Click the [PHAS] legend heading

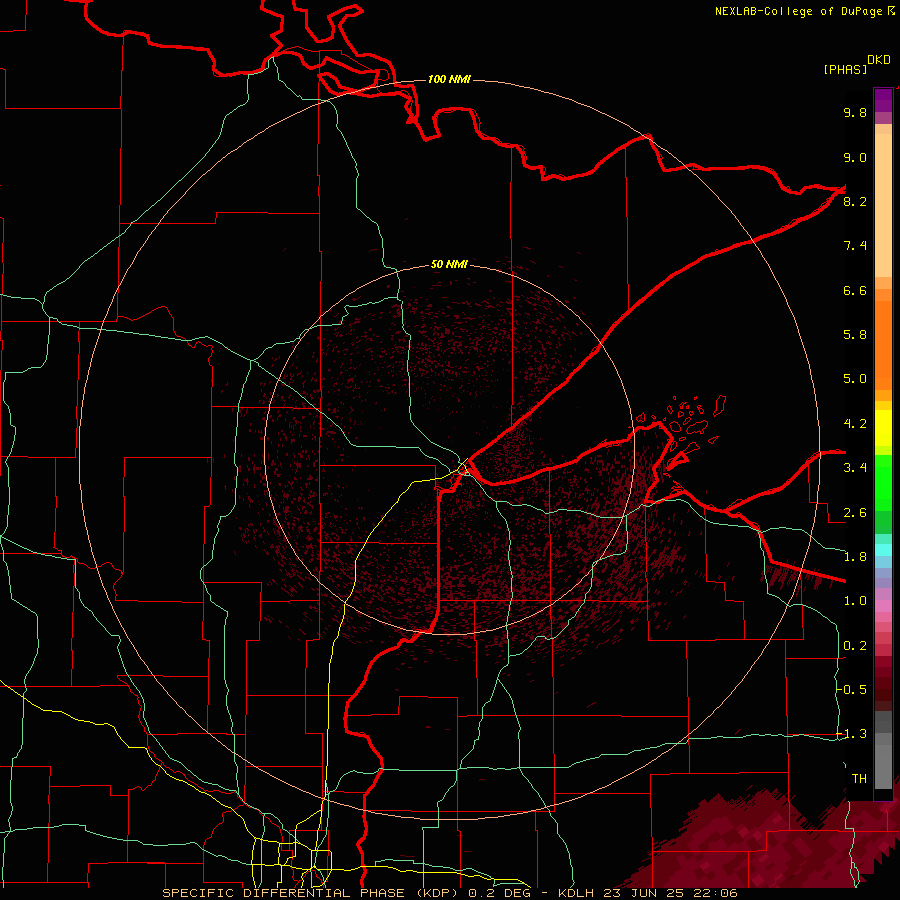[x=845, y=69]
